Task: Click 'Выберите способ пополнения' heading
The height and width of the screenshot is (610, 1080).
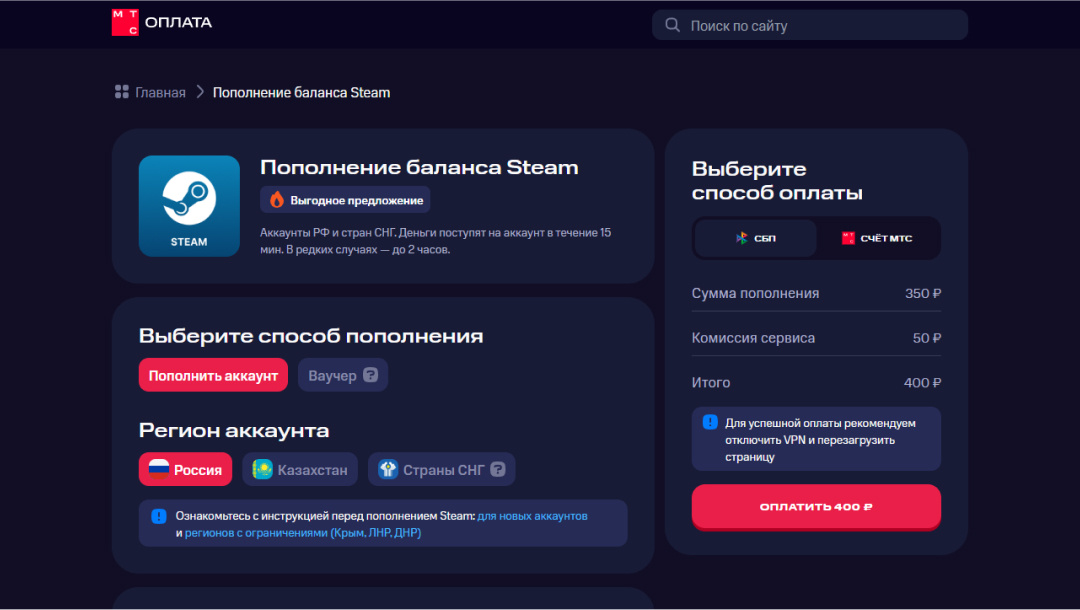Action: pos(311,336)
